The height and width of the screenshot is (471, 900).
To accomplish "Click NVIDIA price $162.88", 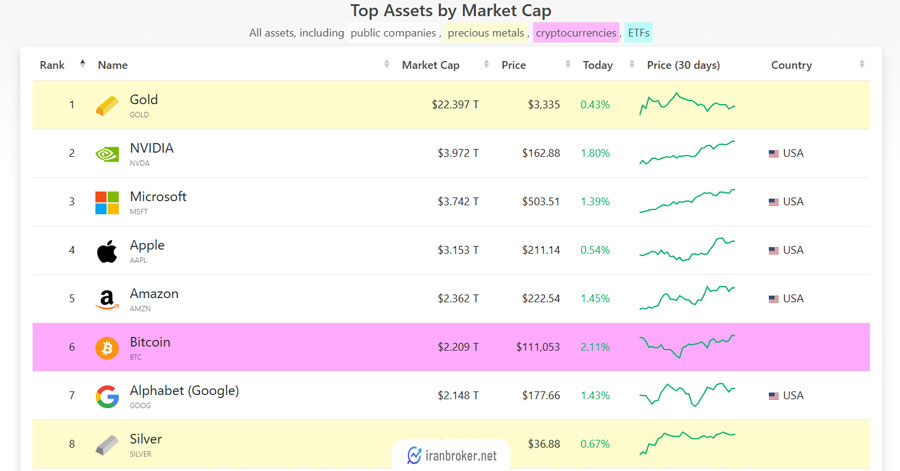I will click(x=541, y=153).
